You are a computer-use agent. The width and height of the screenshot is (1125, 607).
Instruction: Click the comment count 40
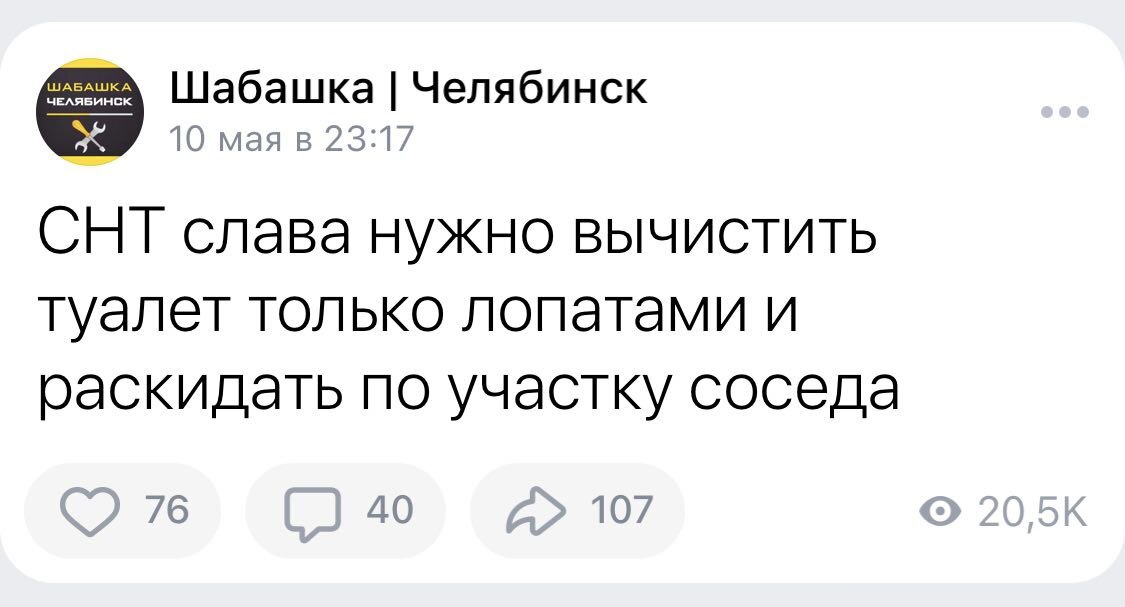[x=390, y=510]
